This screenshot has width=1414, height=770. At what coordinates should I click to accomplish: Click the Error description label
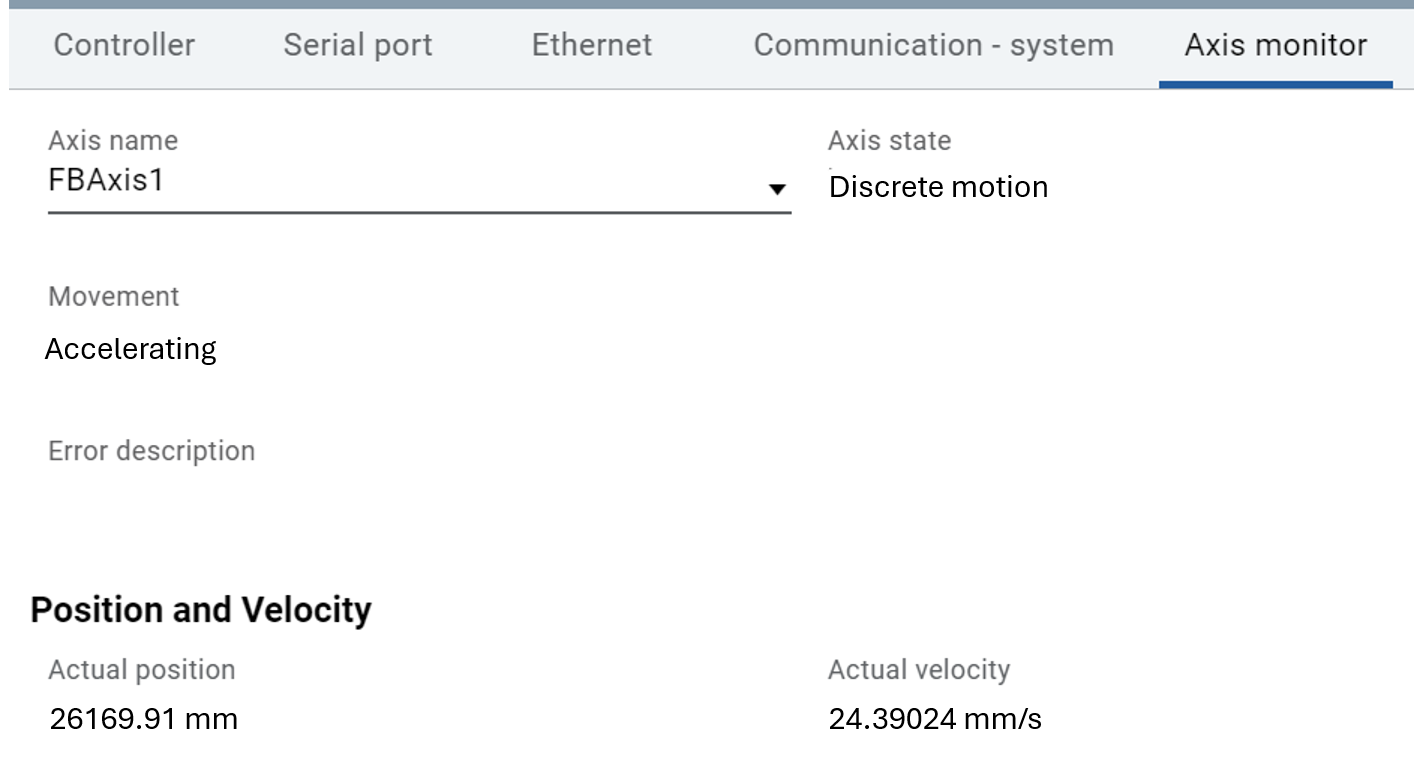[151, 451]
